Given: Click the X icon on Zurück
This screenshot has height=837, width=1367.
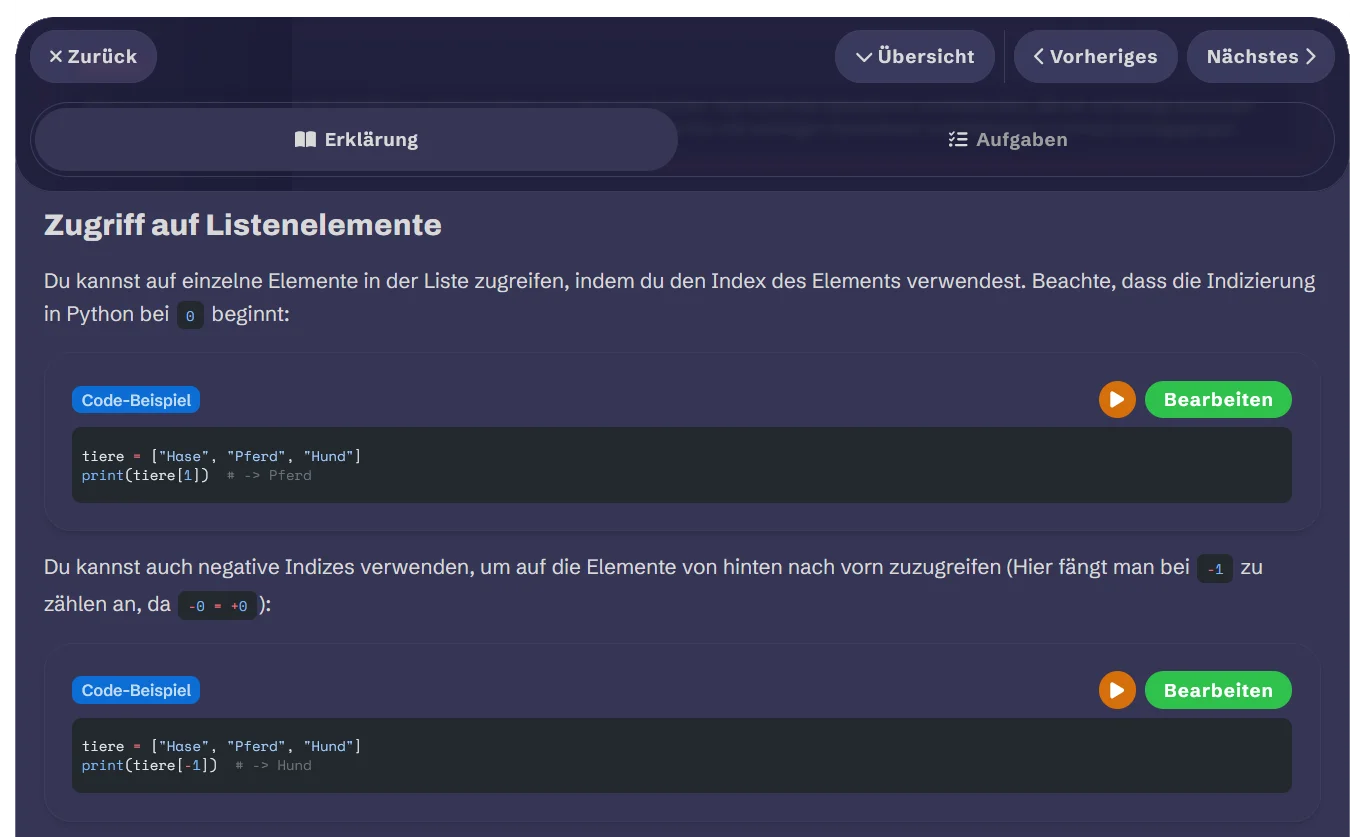Looking at the screenshot, I should [56, 57].
